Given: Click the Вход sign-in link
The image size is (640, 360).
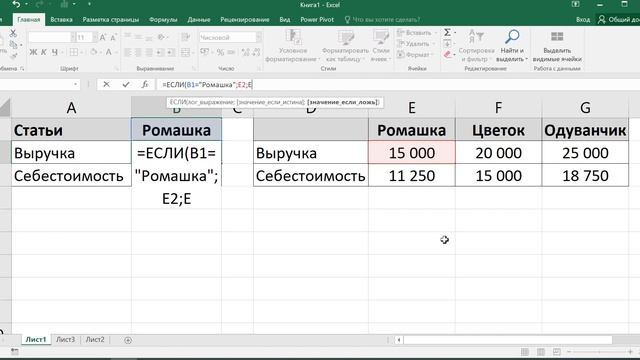Looking at the screenshot, I should click(x=583, y=20).
